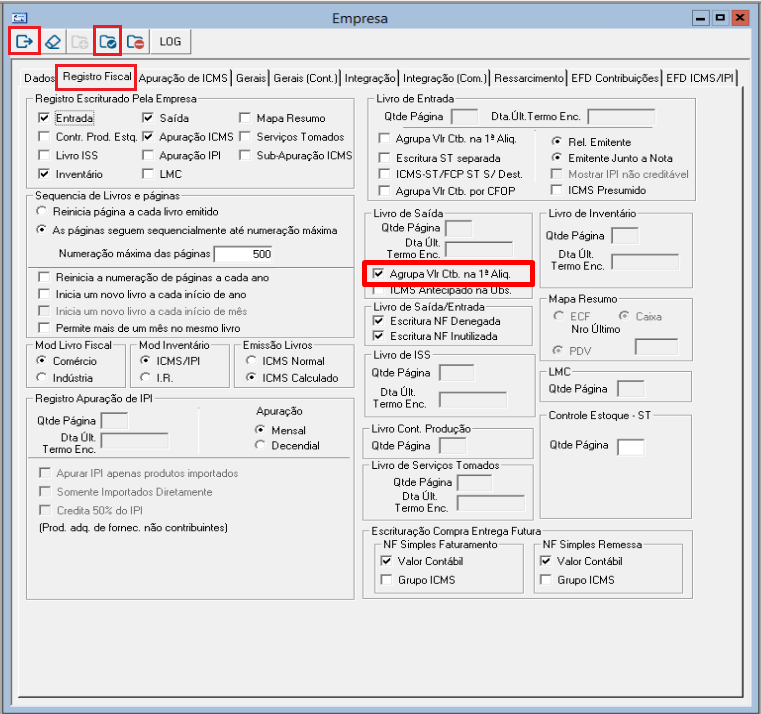The height and width of the screenshot is (714, 761).
Task: Enable the Apuração IPI checkbox
Action: click(148, 155)
